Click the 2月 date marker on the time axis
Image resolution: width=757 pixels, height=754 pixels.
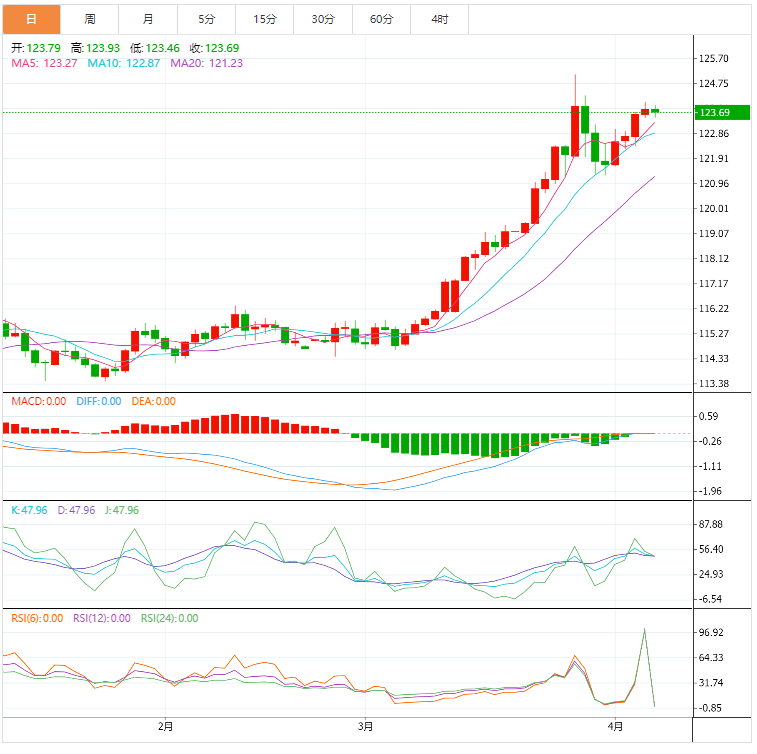point(165,726)
